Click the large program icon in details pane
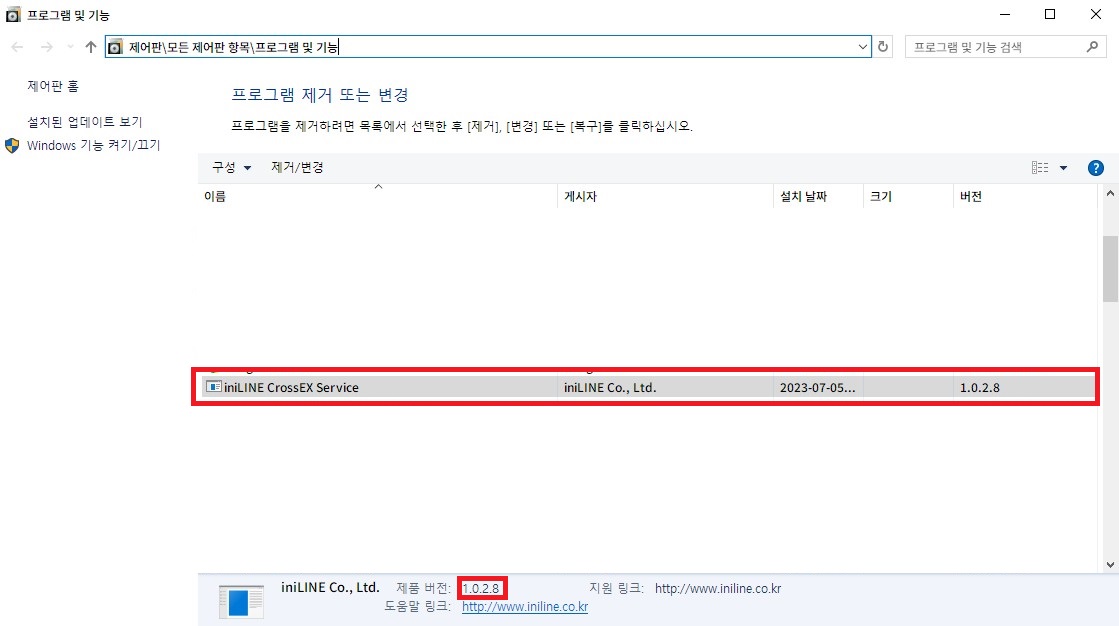The width and height of the screenshot is (1119, 626). point(241,602)
